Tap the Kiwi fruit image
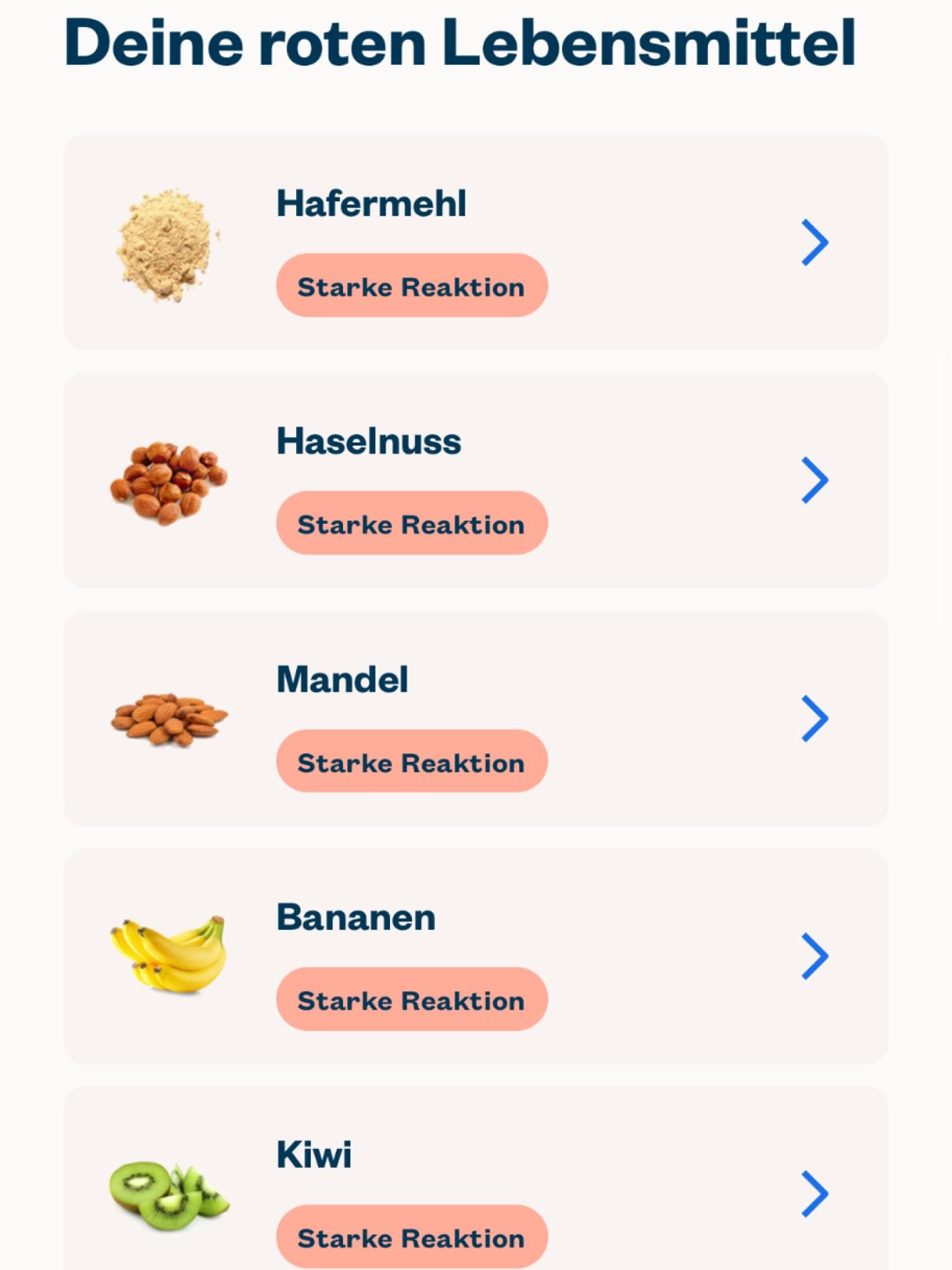The width and height of the screenshot is (952, 1270). pyautogui.click(x=169, y=1195)
